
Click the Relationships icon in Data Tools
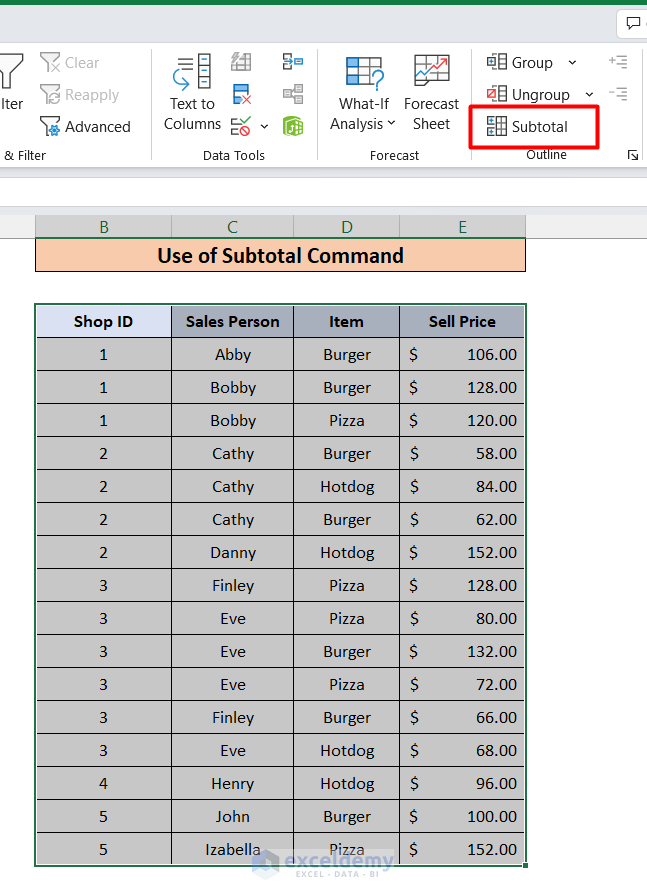(292, 94)
